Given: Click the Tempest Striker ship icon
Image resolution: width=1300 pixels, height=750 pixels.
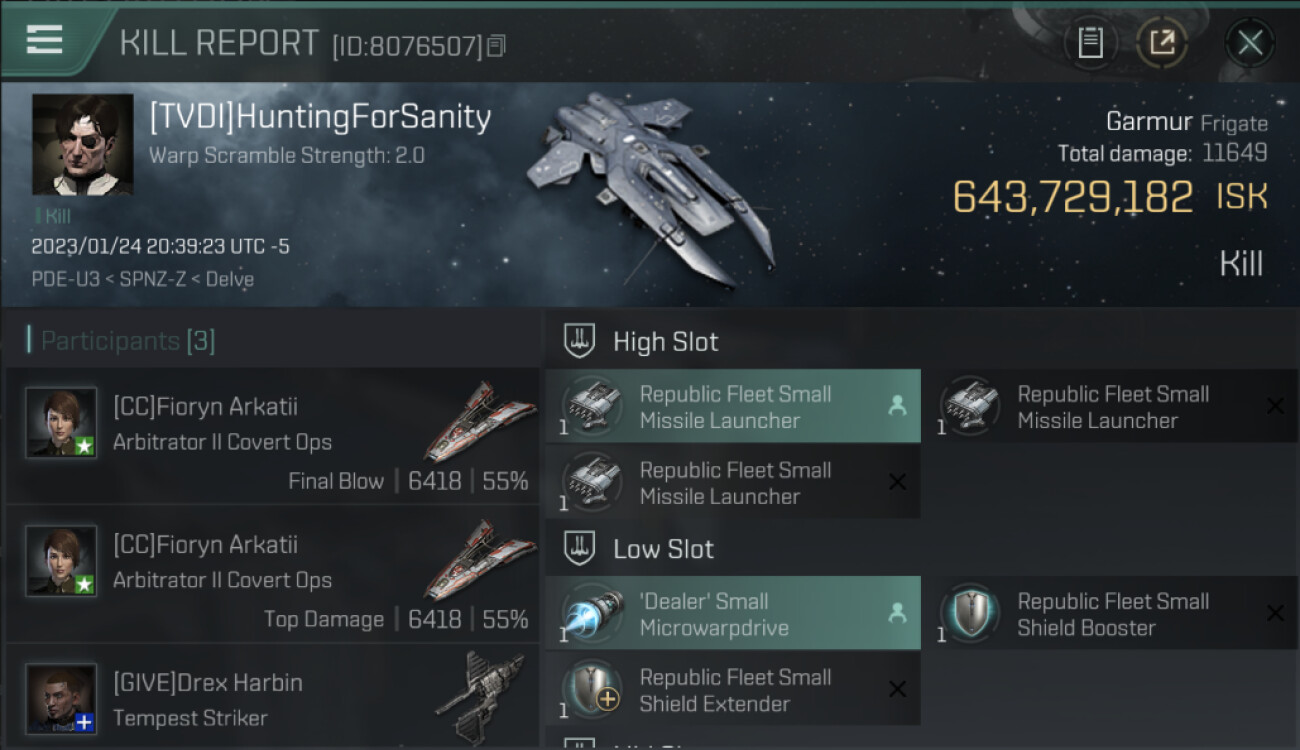Looking at the screenshot, I should click(481, 697).
